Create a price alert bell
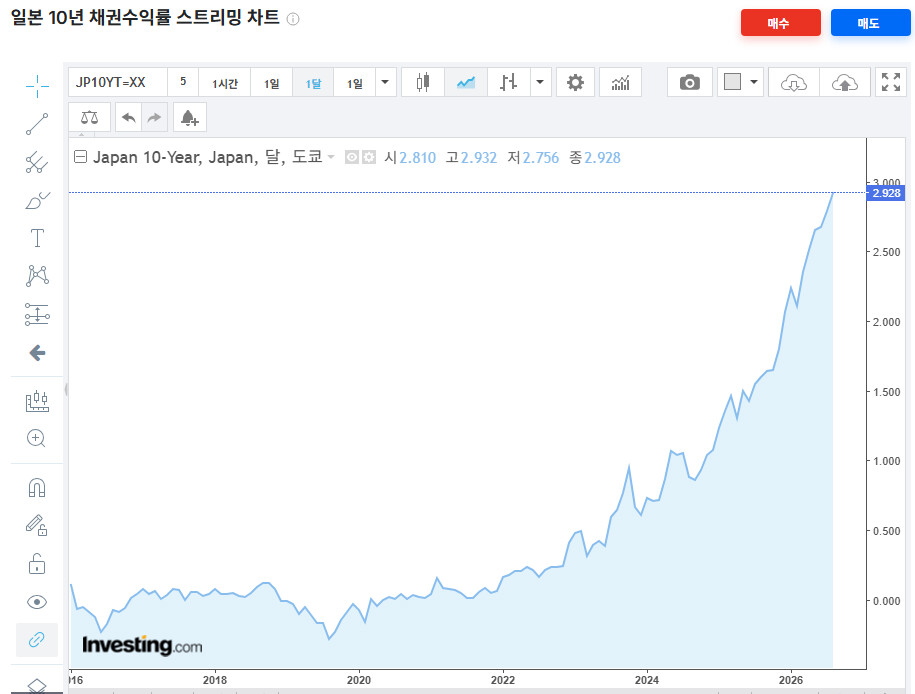The height and width of the screenshot is (694, 915). (190, 118)
